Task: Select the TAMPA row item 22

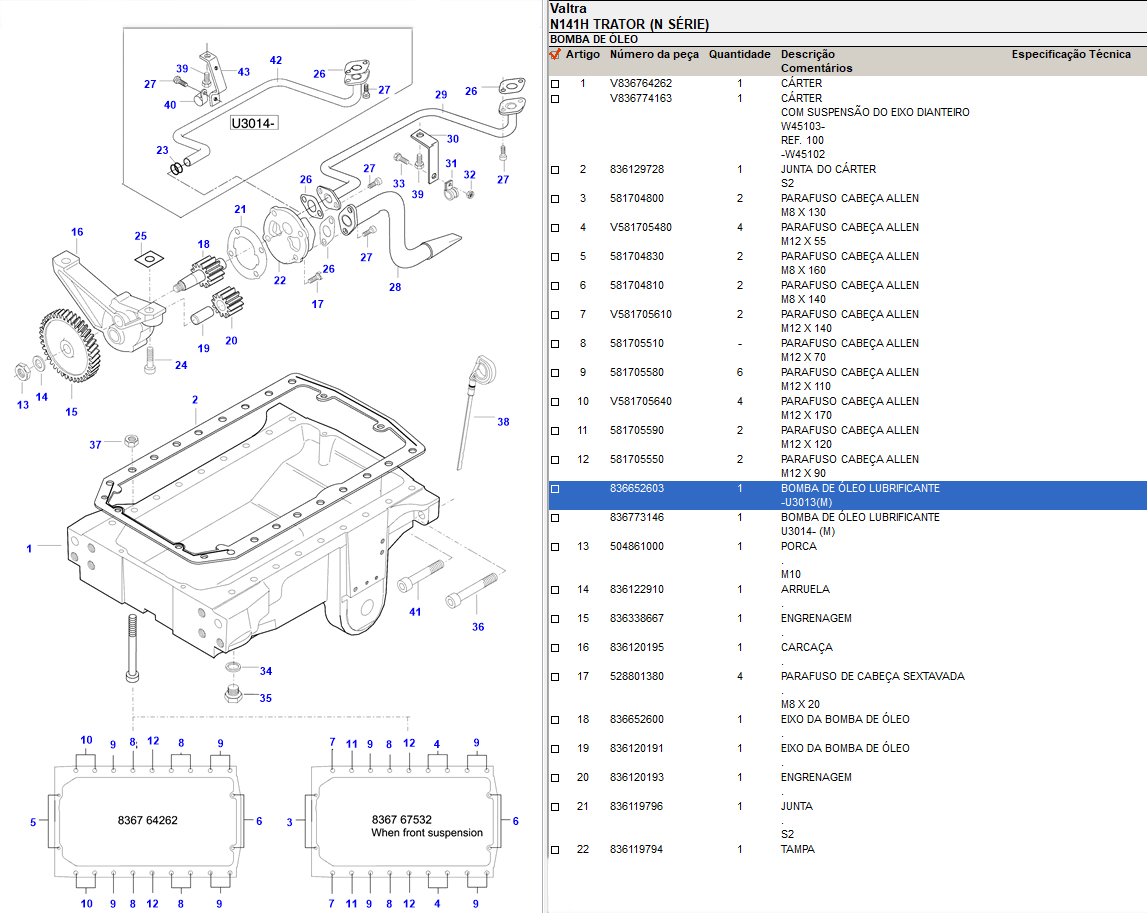Action: 797,850
